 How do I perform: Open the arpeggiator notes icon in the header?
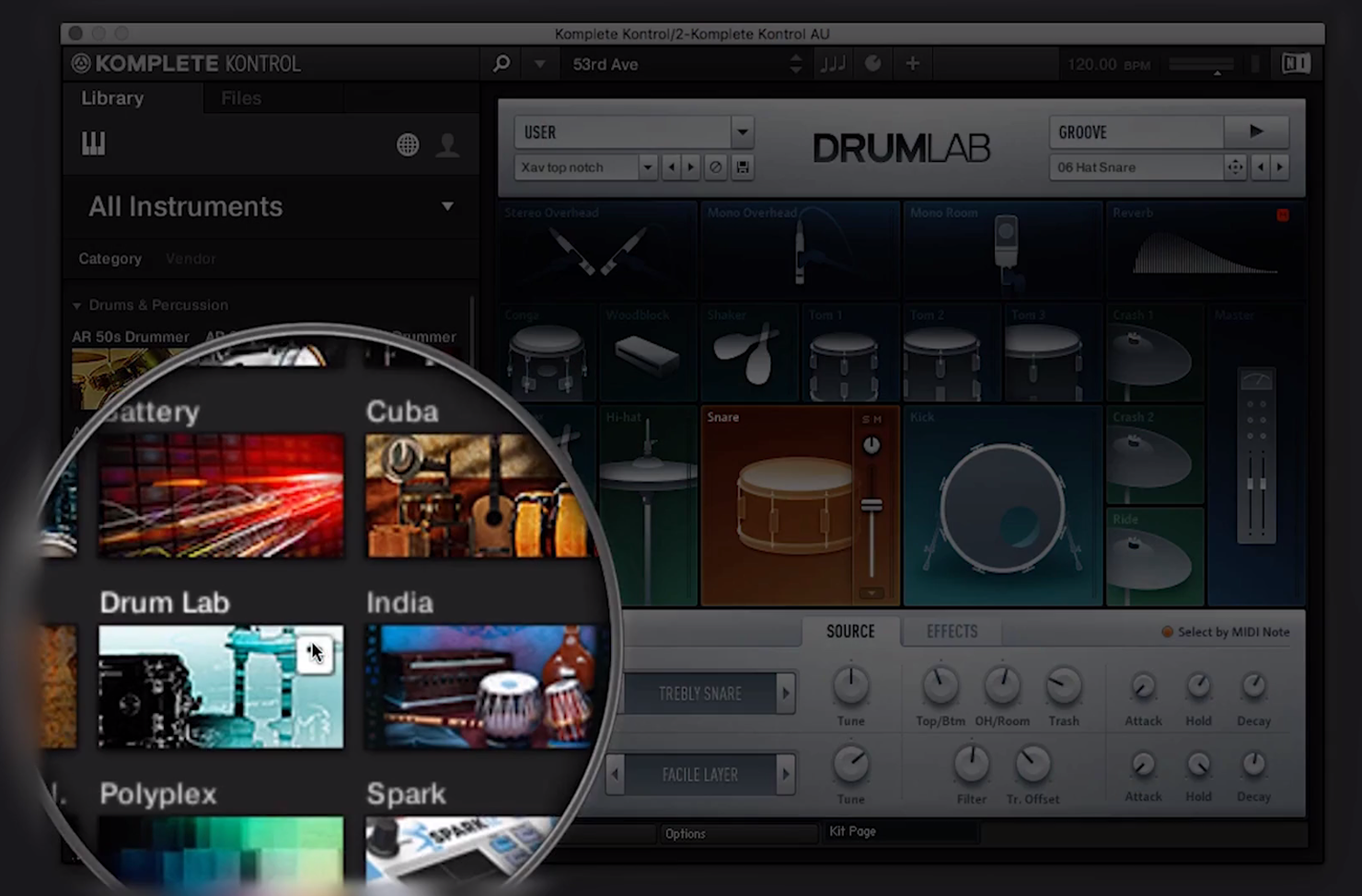point(833,63)
